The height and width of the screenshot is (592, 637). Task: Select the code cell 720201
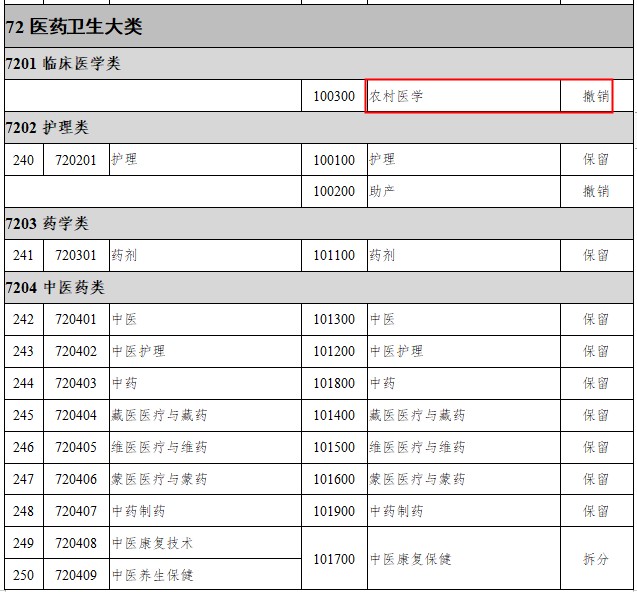tap(76, 160)
